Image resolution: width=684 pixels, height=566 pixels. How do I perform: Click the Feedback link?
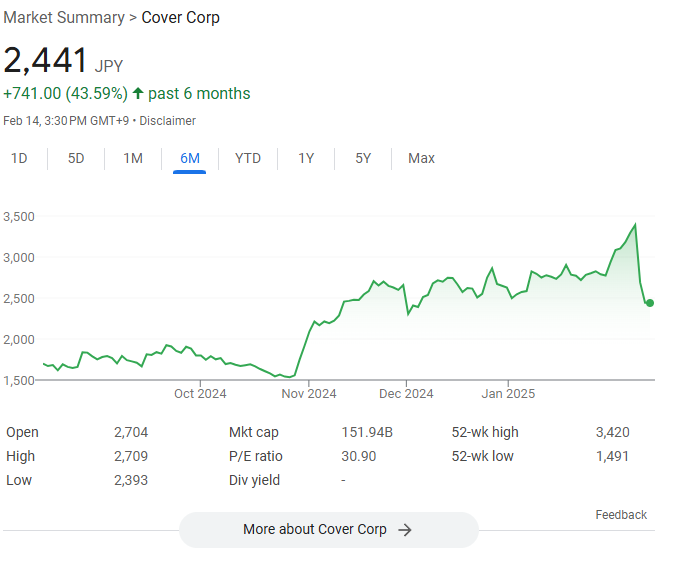pyautogui.click(x=621, y=515)
